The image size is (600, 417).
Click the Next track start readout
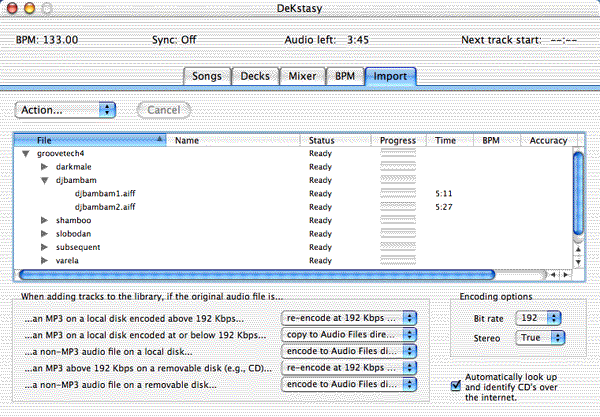[x=519, y=40]
